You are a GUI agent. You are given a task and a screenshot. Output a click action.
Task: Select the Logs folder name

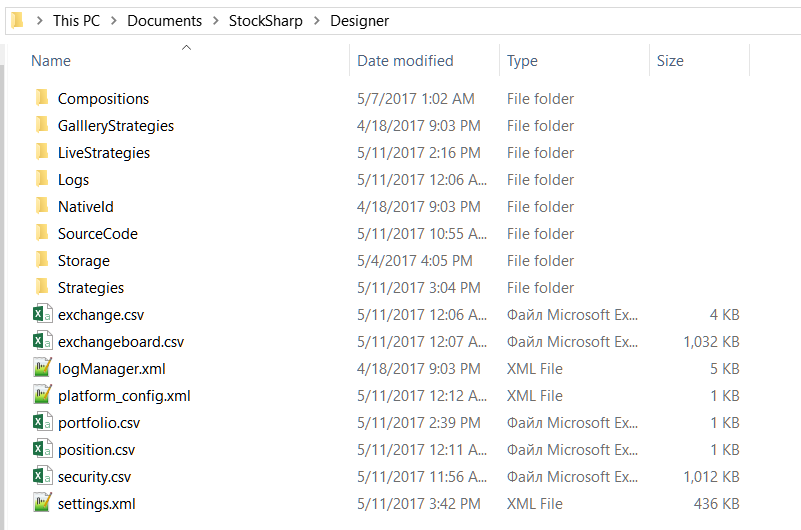pos(73,180)
